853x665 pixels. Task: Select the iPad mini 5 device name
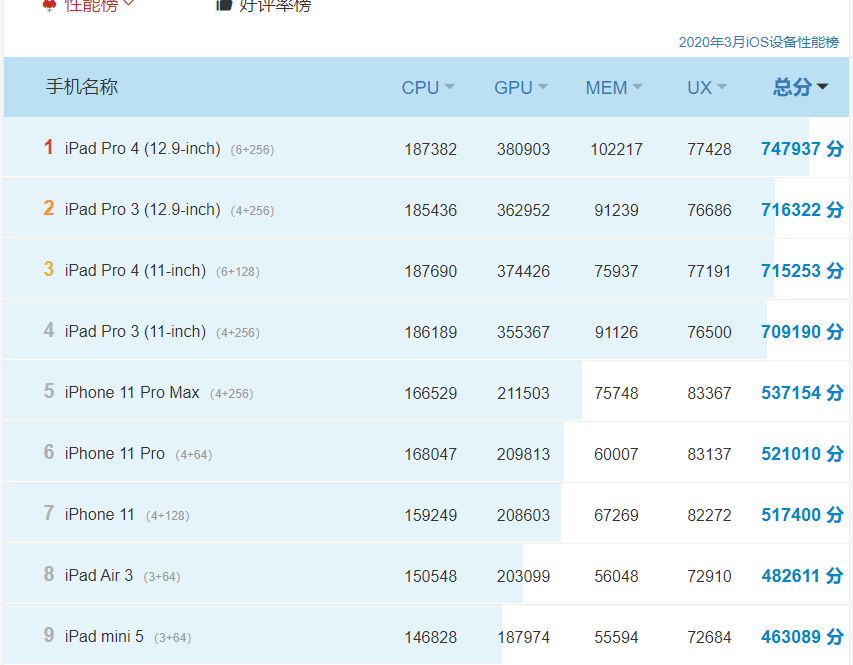[104, 636]
